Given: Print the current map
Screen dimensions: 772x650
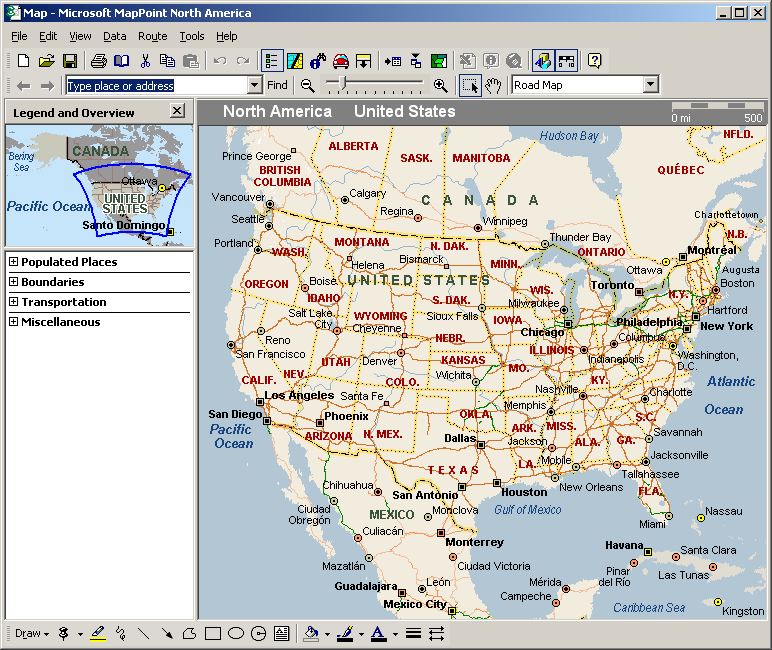Looking at the screenshot, I should pyautogui.click(x=98, y=61).
